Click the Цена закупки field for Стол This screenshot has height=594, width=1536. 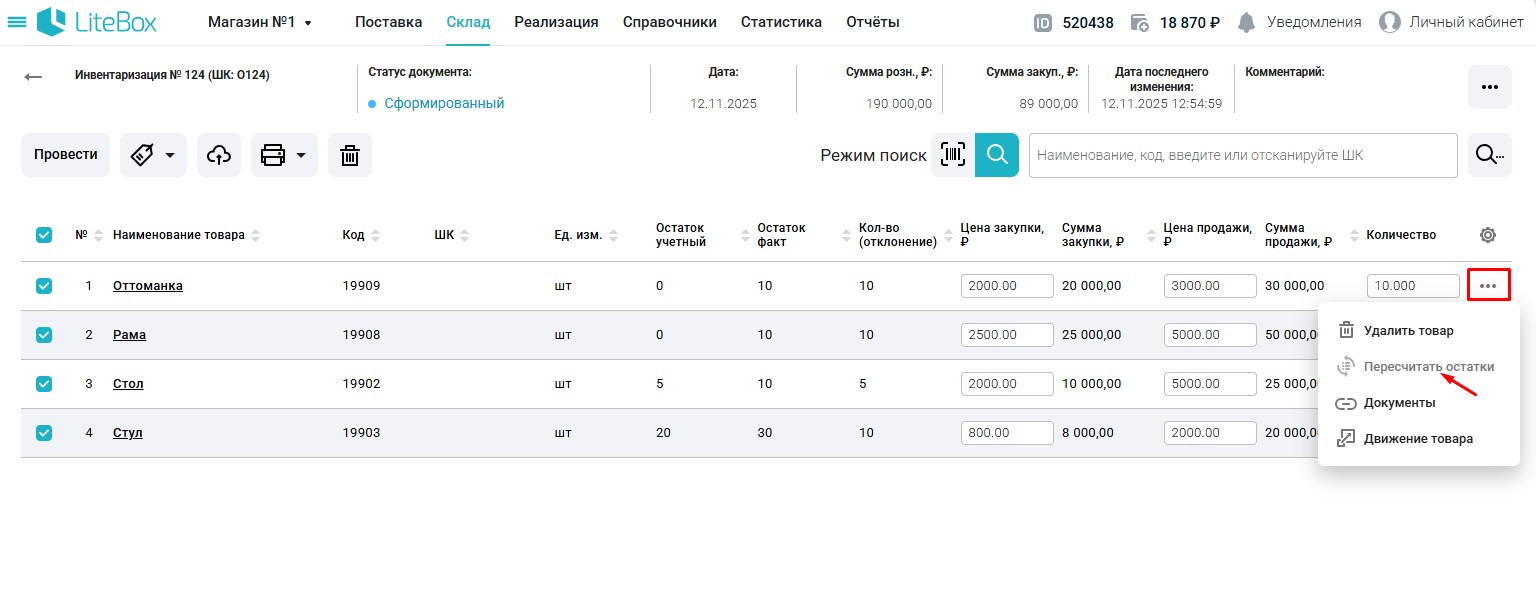click(1007, 383)
